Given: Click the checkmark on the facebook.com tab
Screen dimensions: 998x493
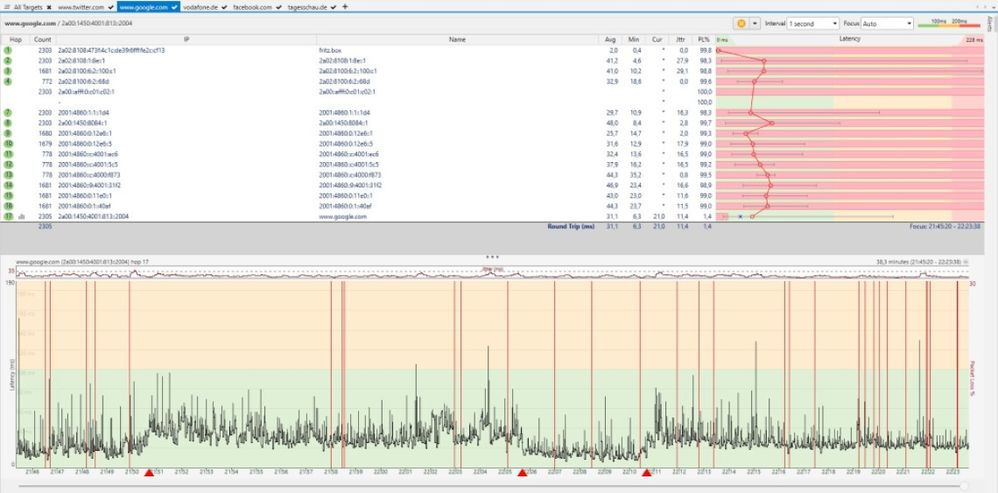Looking at the screenshot, I should tap(278, 7).
